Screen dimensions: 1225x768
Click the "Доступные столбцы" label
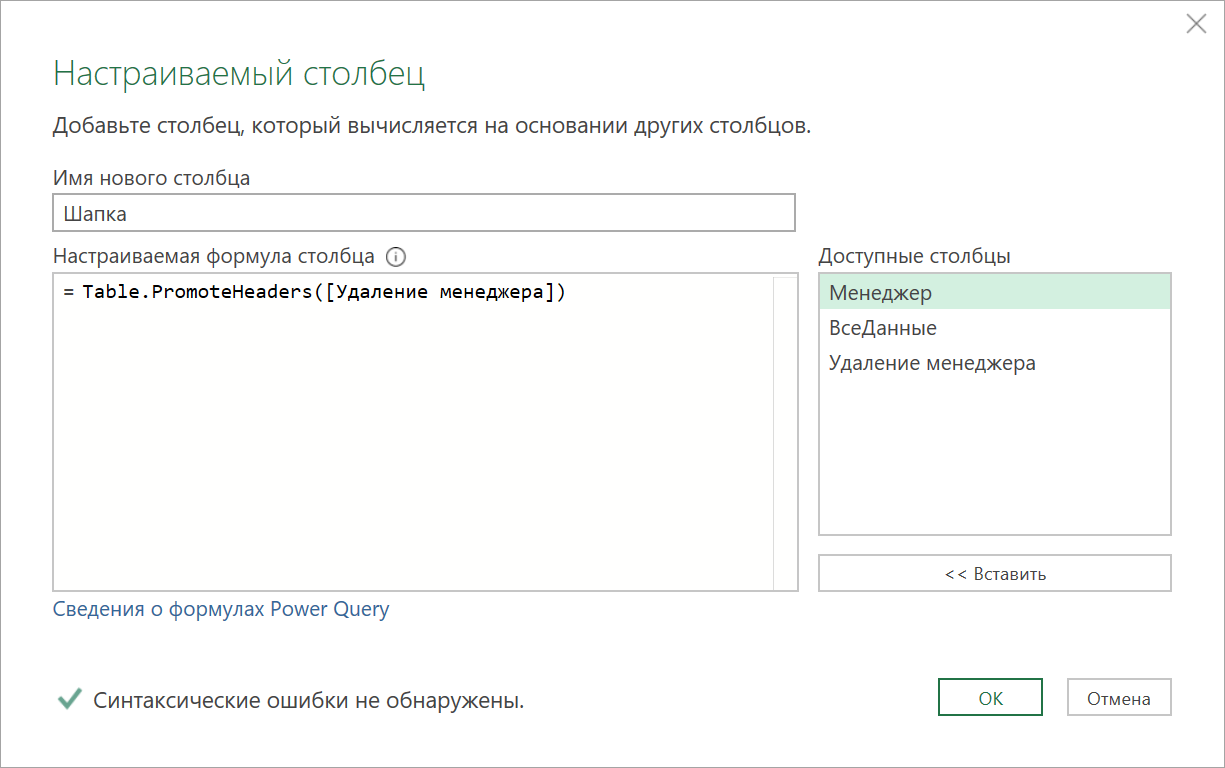pos(915,256)
